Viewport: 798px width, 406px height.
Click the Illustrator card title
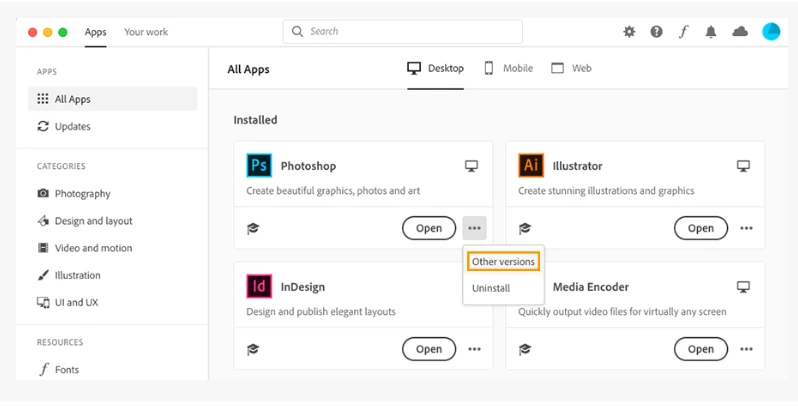click(578, 166)
